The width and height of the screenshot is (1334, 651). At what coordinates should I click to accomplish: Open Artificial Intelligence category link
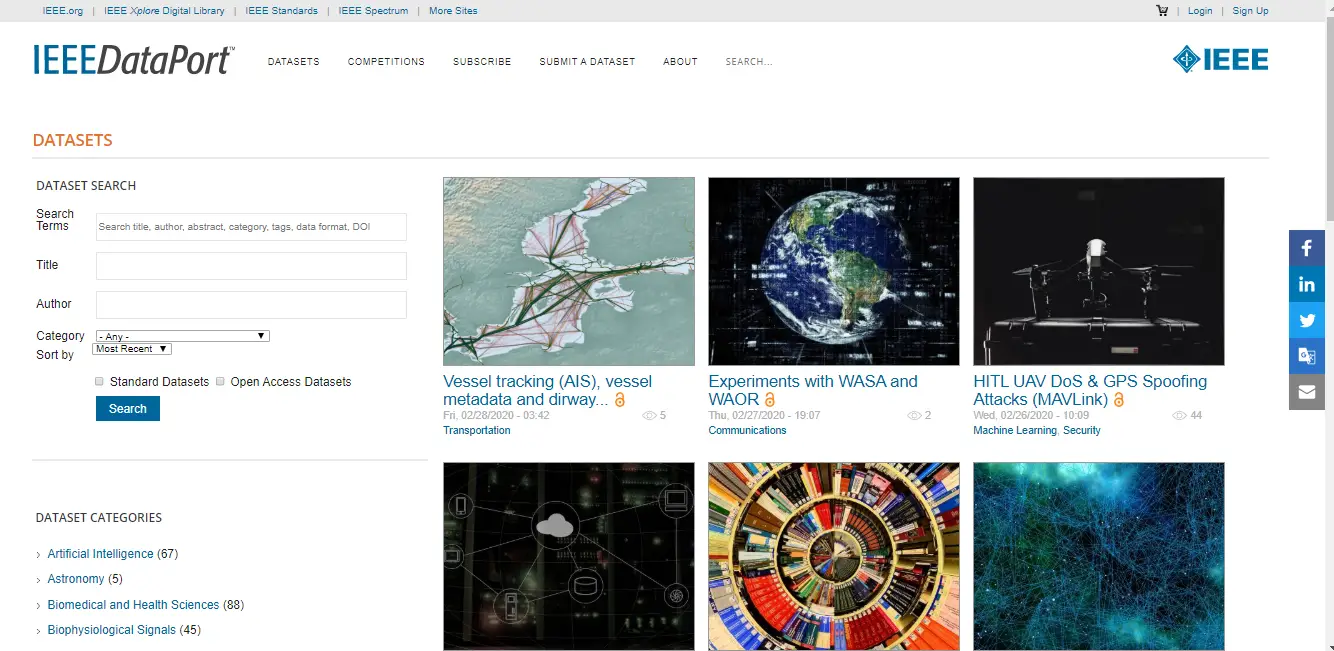(x=101, y=554)
